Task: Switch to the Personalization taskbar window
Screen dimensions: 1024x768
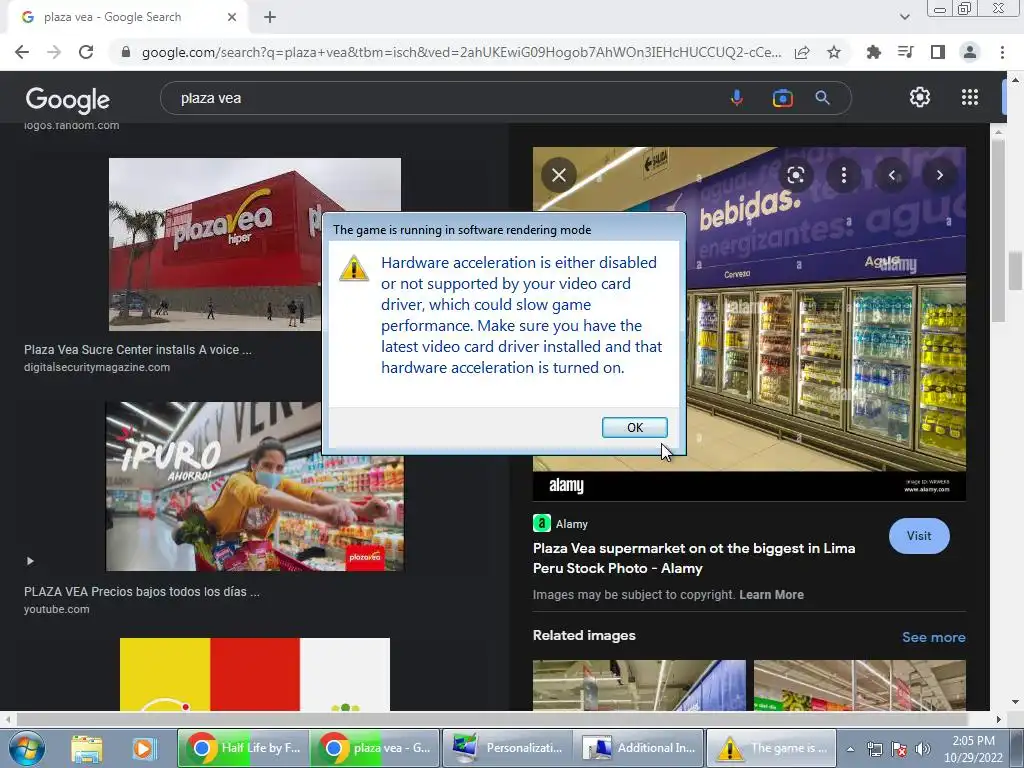Action: 507,748
